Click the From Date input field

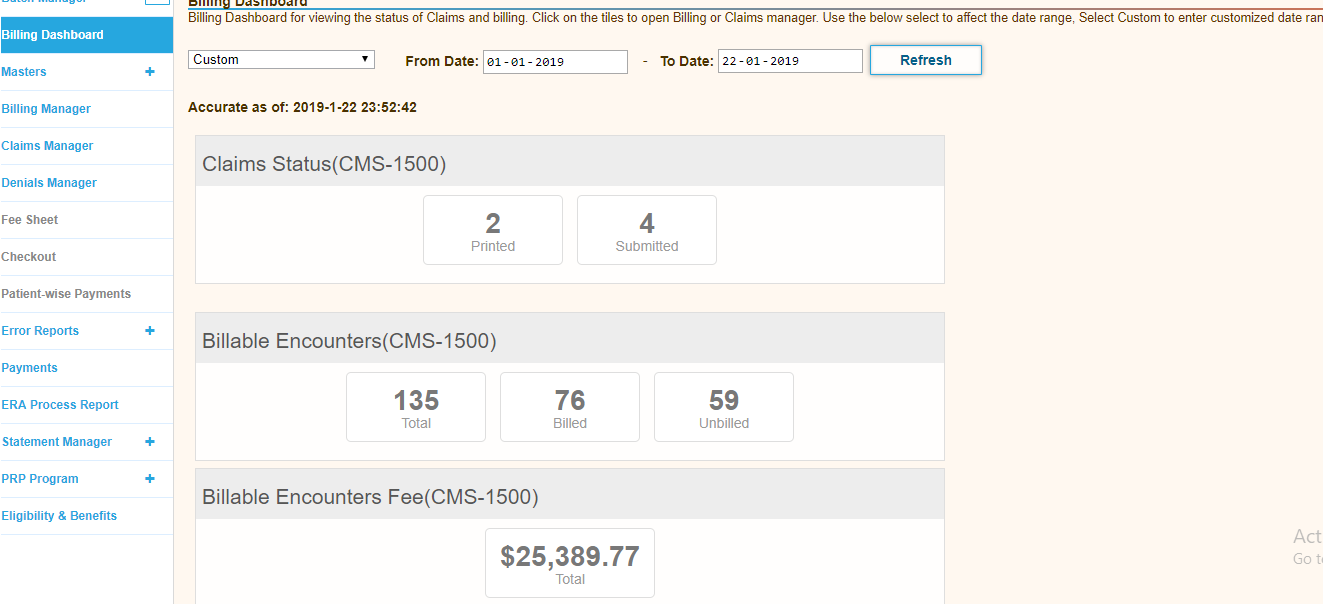pyautogui.click(x=555, y=62)
